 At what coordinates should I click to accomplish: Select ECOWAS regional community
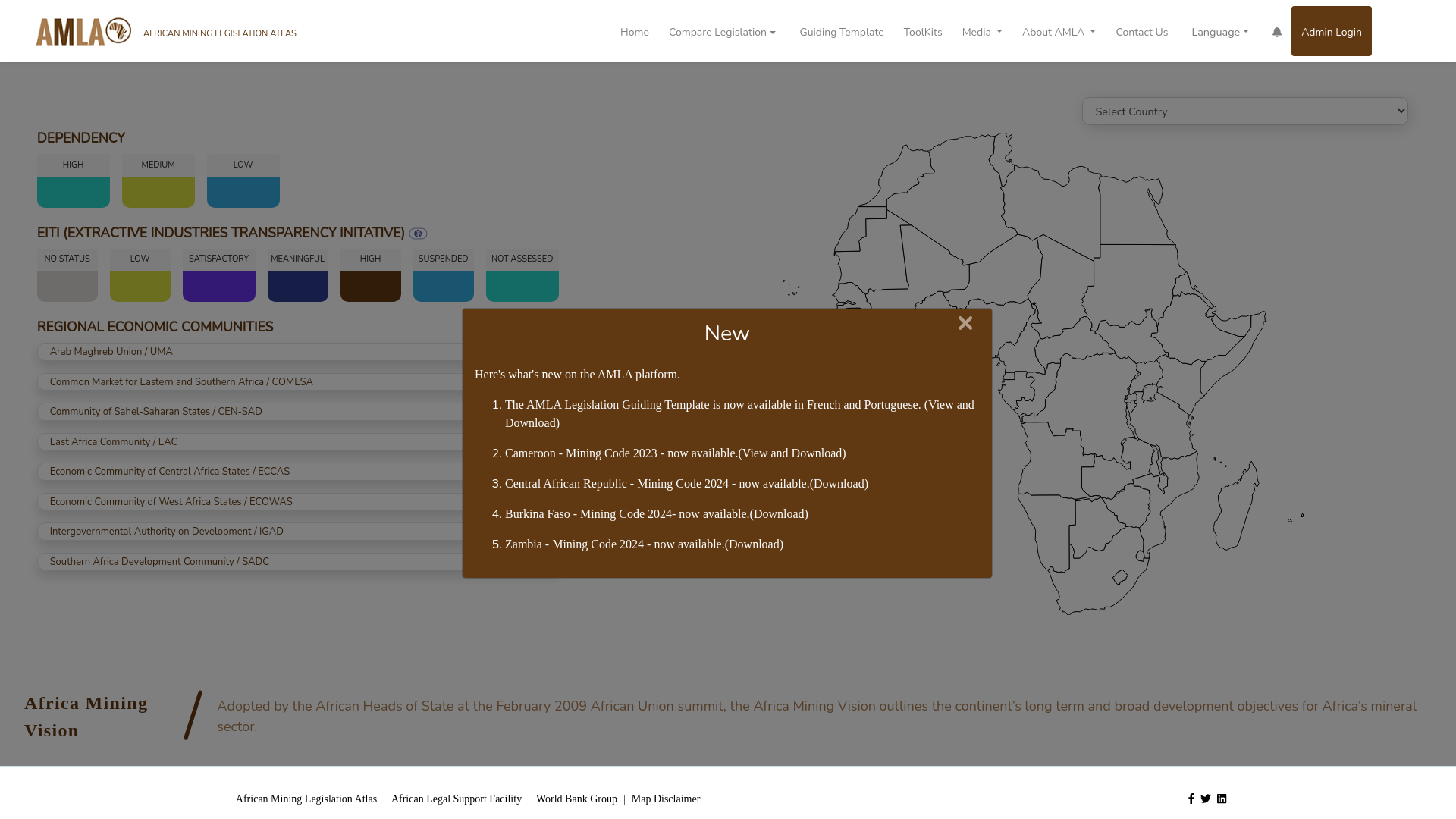click(x=250, y=502)
